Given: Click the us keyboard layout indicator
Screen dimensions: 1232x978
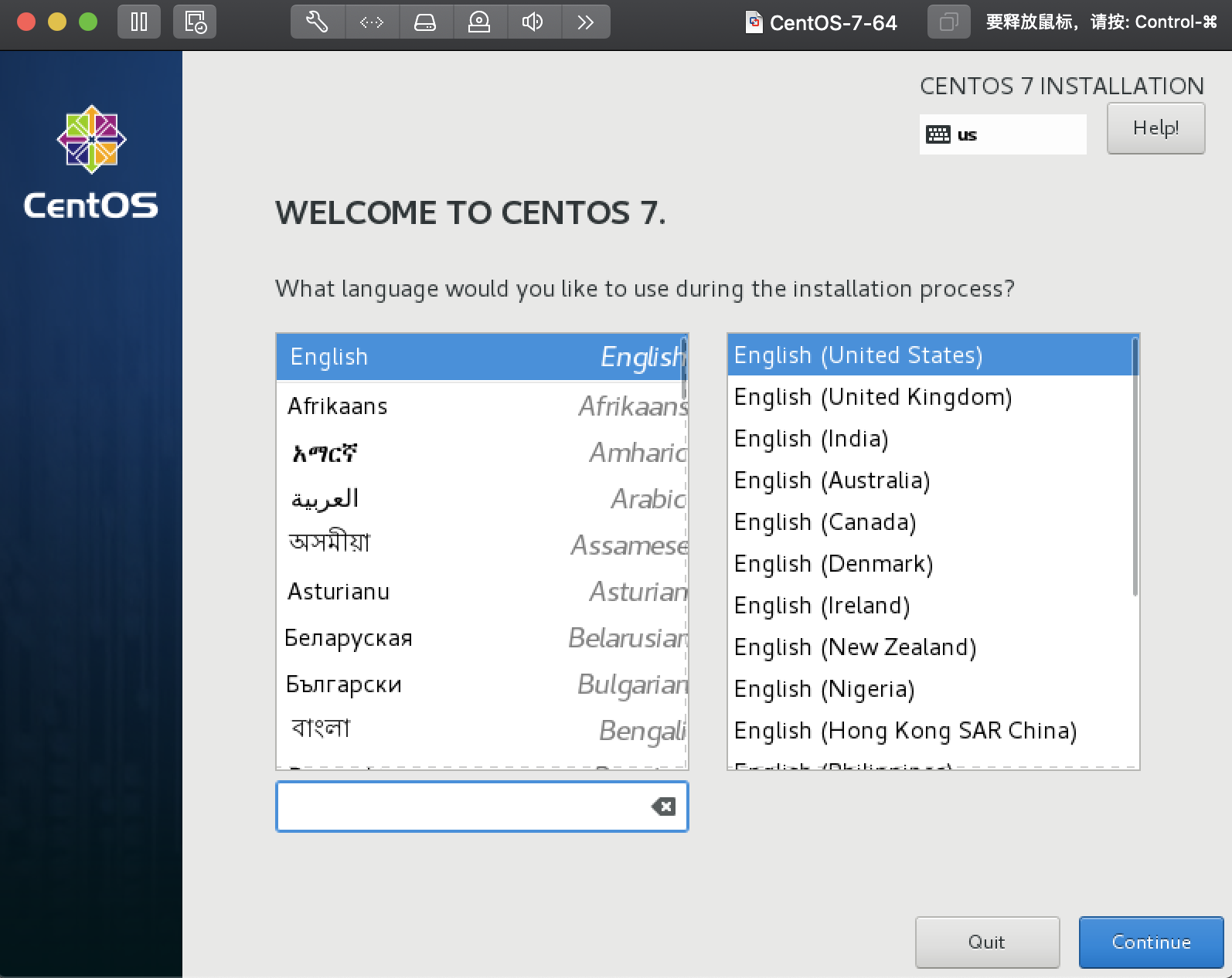Looking at the screenshot, I should point(1002,134).
